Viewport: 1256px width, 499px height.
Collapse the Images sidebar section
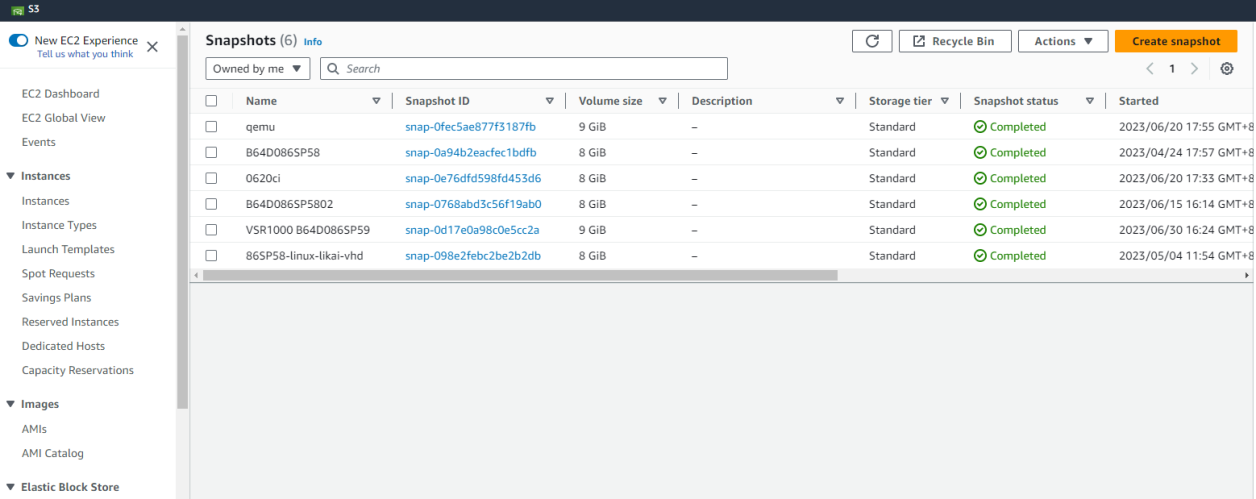coord(11,404)
